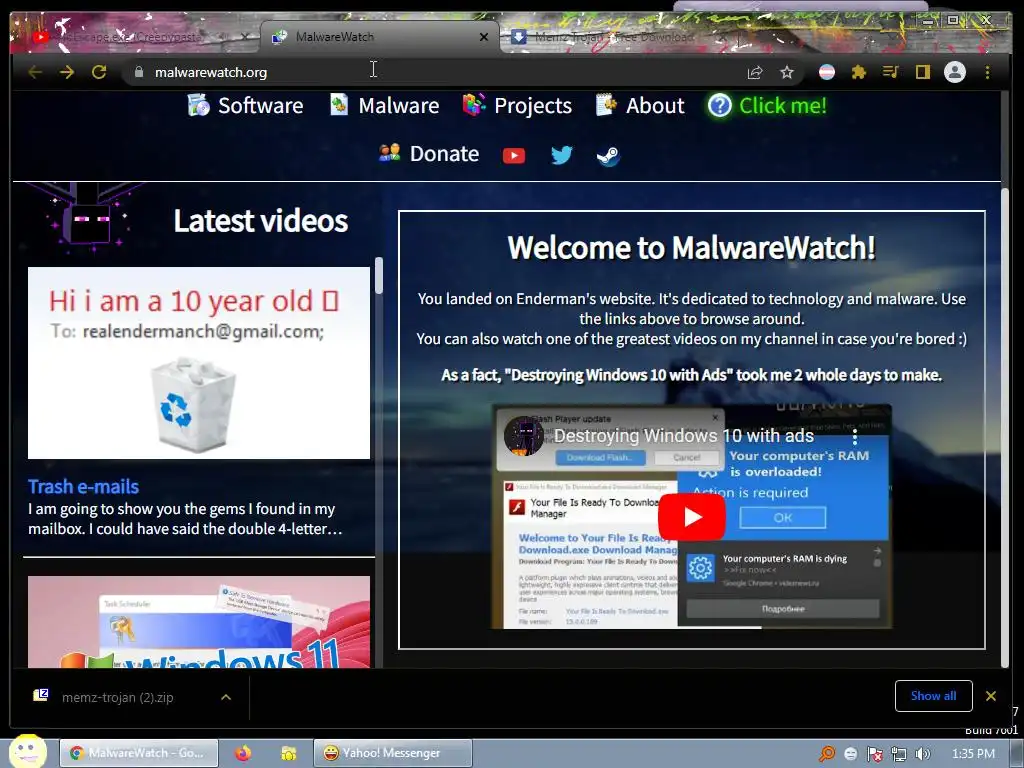The width and height of the screenshot is (1024, 768).
Task: Click striped extension icon in toolbar
Action: [x=827, y=72]
